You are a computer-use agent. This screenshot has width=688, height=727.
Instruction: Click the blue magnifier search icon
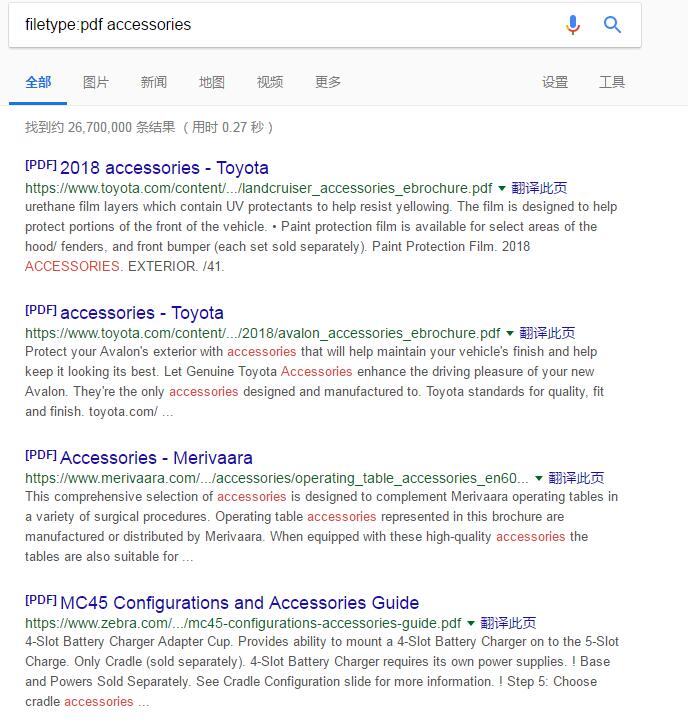tap(612, 25)
